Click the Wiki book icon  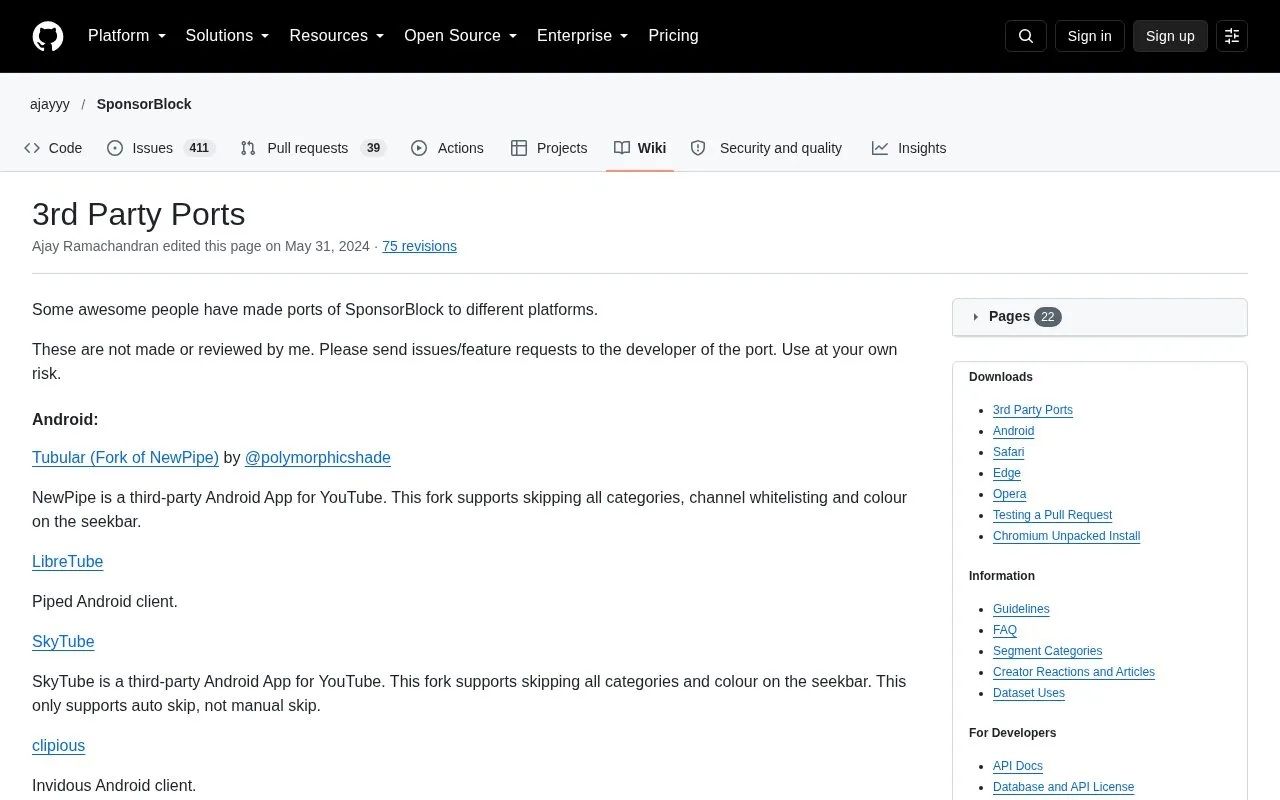(622, 148)
